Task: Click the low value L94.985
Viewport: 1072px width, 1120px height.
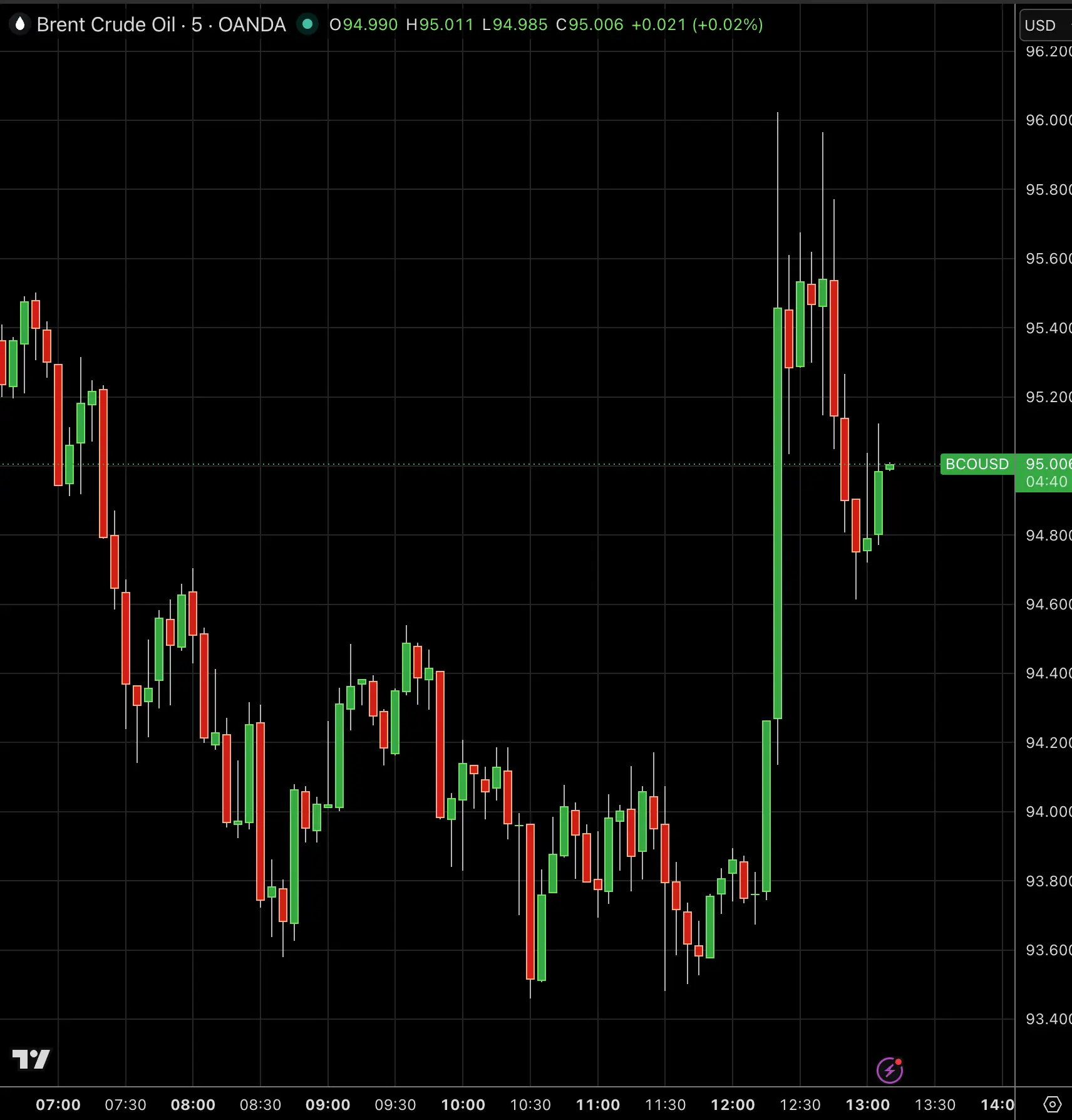Action: coord(515,24)
